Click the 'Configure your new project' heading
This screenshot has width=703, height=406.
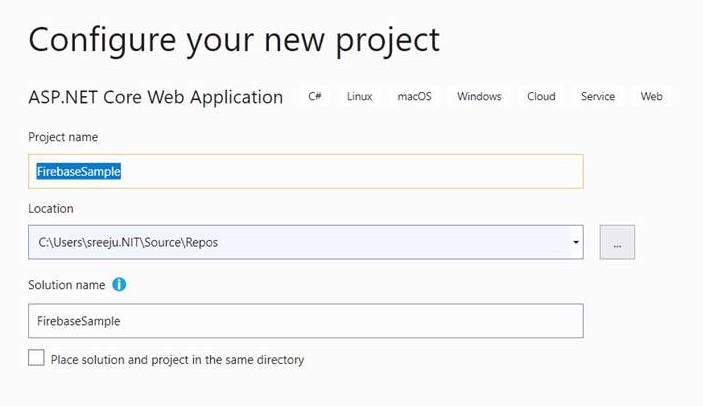(x=234, y=39)
